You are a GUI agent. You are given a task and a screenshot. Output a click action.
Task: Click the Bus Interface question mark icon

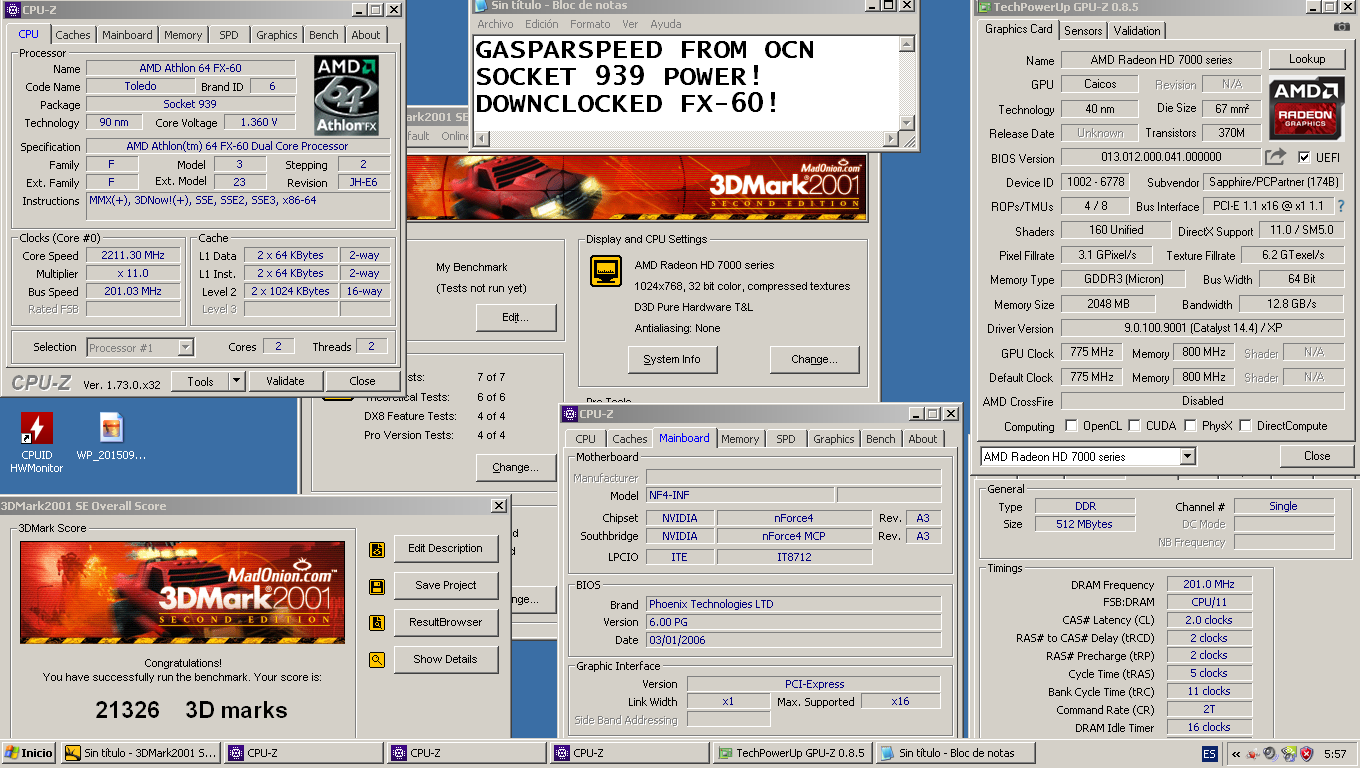pos(1341,206)
